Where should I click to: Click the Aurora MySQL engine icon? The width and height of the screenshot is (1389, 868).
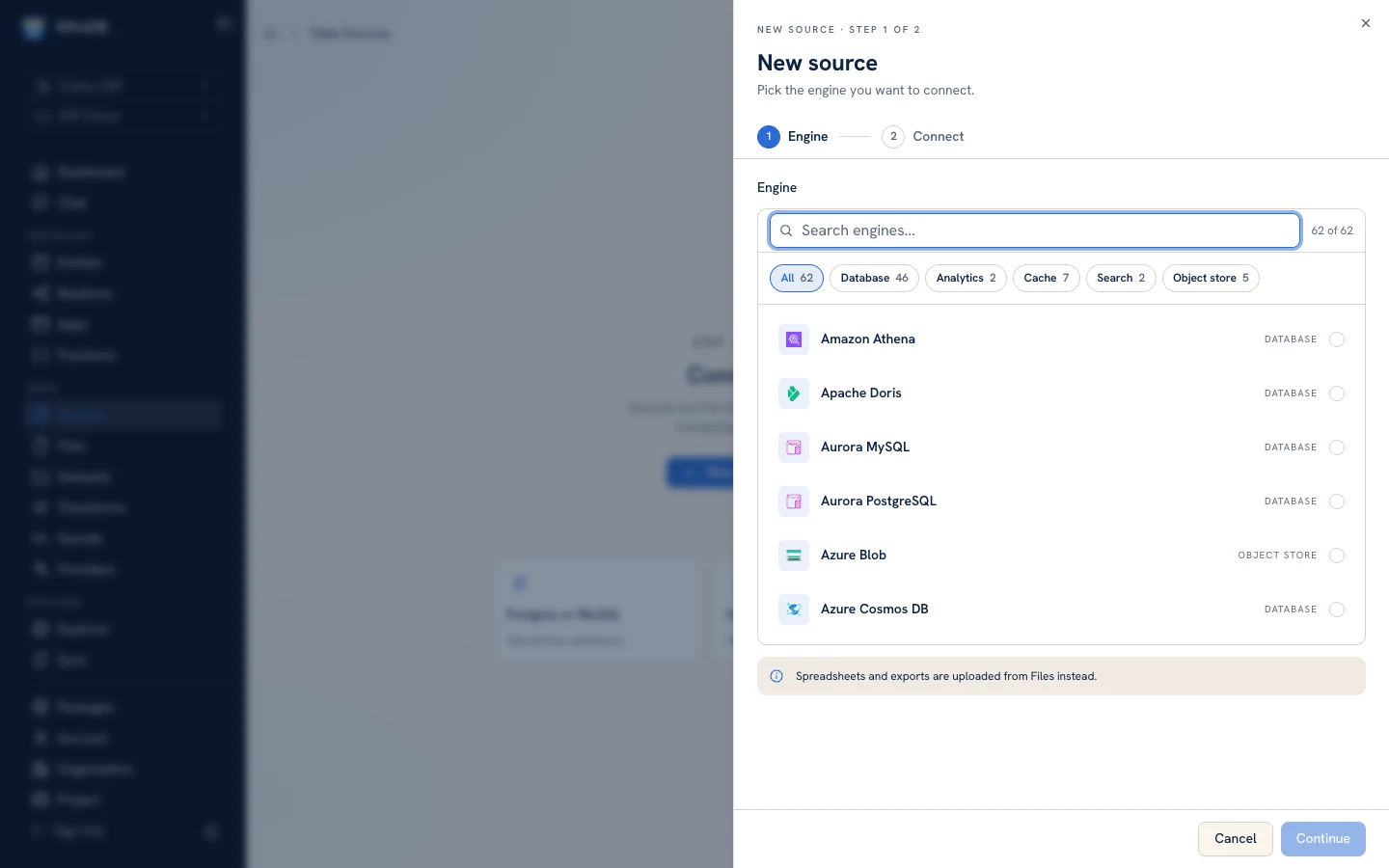coord(794,448)
